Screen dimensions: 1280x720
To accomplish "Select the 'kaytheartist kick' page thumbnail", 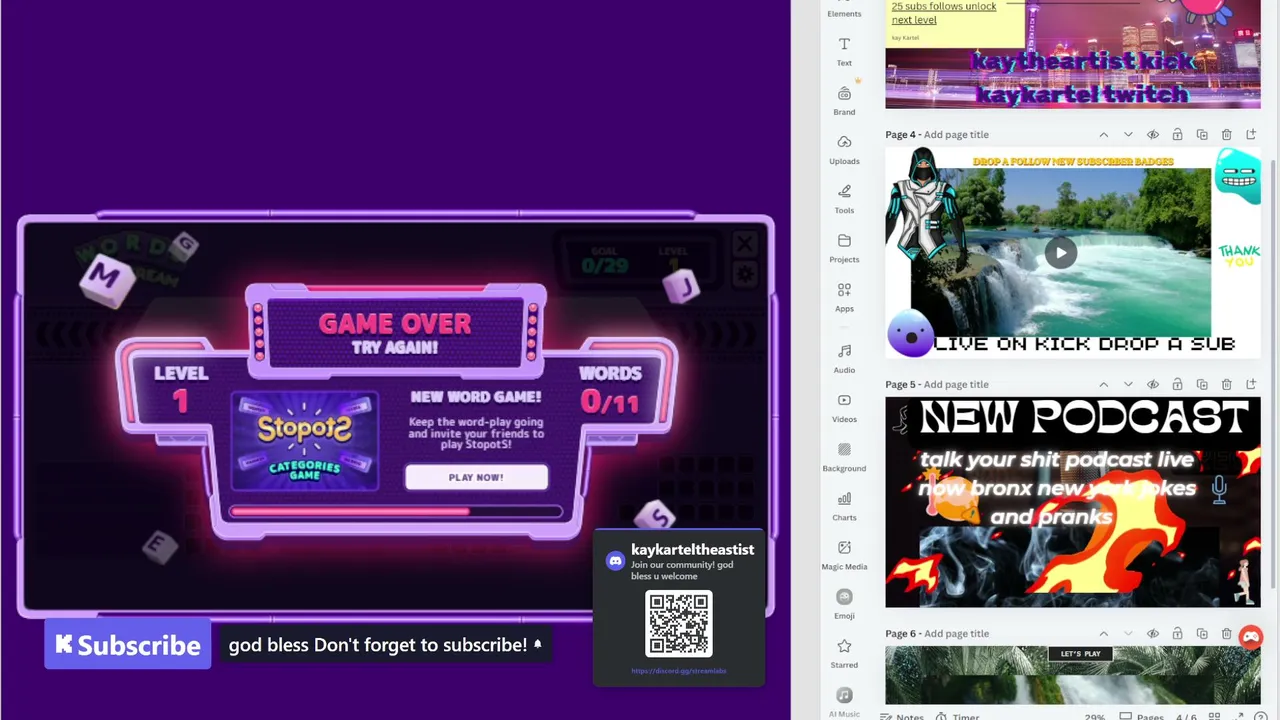I will [x=1073, y=54].
